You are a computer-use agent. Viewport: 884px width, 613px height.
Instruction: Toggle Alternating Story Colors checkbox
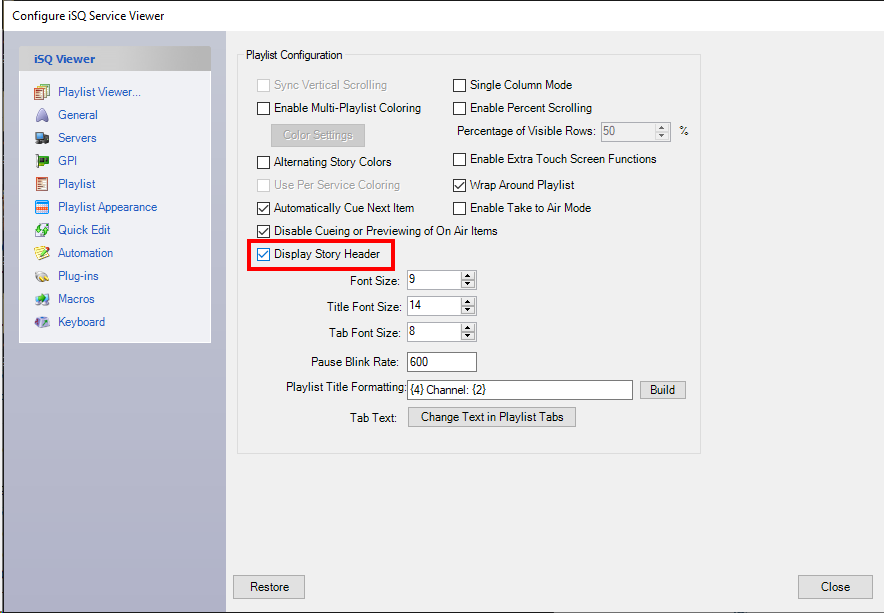click(264, 162)
